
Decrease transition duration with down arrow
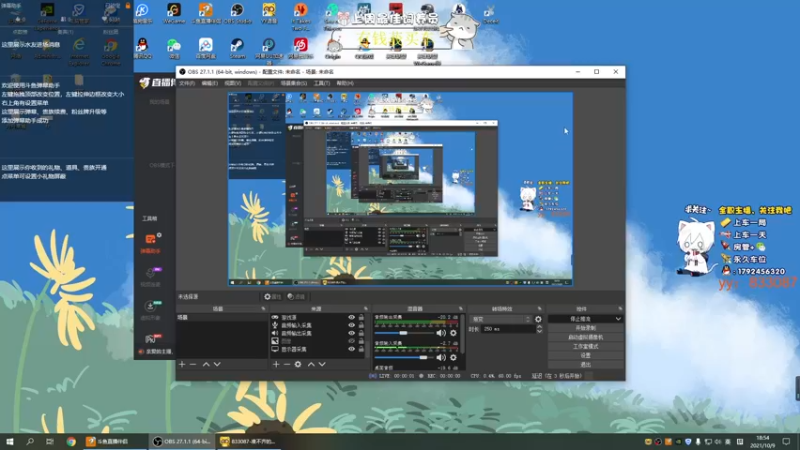point(539,332)
